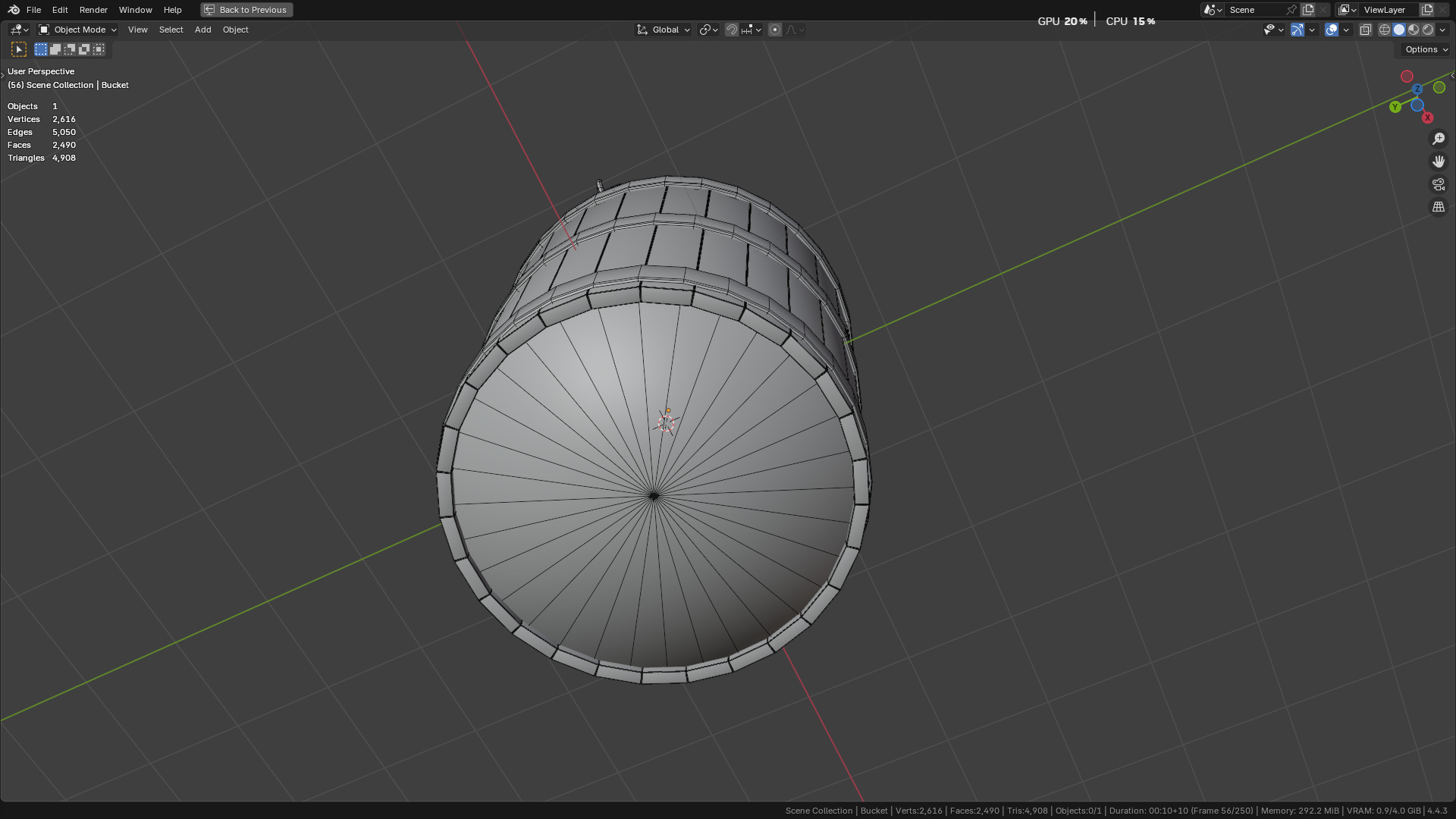Click the Y axis on navigation gizmo
Screen dimensions: 1456x819
(1395, 107)
